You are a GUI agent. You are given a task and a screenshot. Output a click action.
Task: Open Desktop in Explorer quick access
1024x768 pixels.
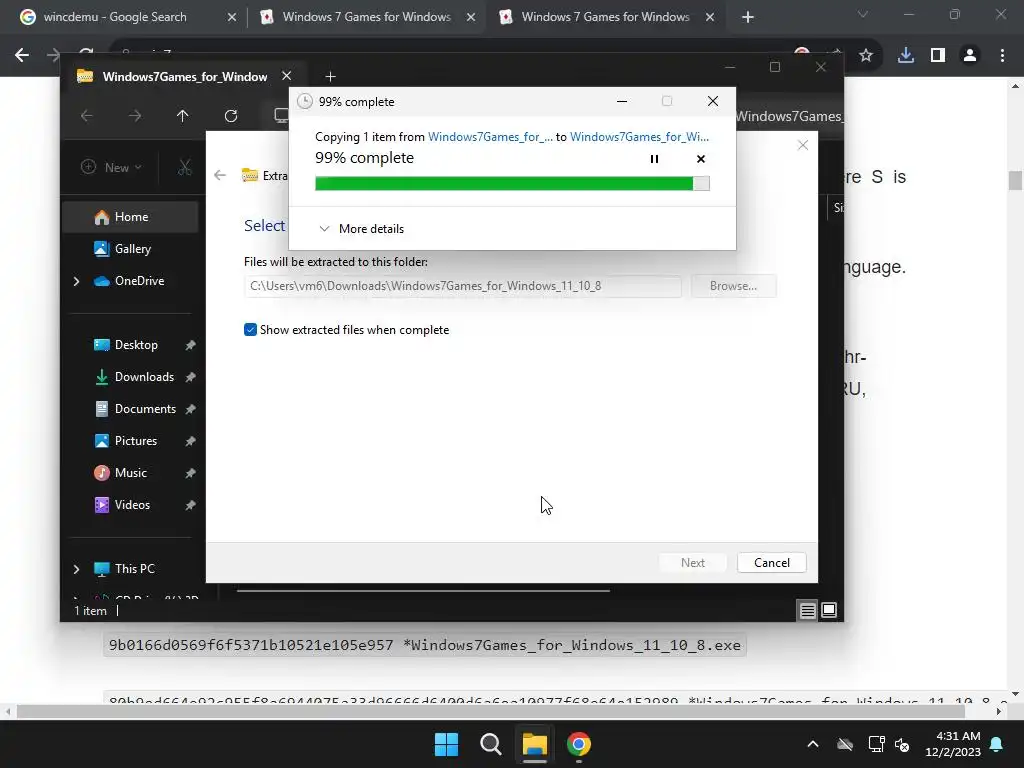[x=136, y=345]
